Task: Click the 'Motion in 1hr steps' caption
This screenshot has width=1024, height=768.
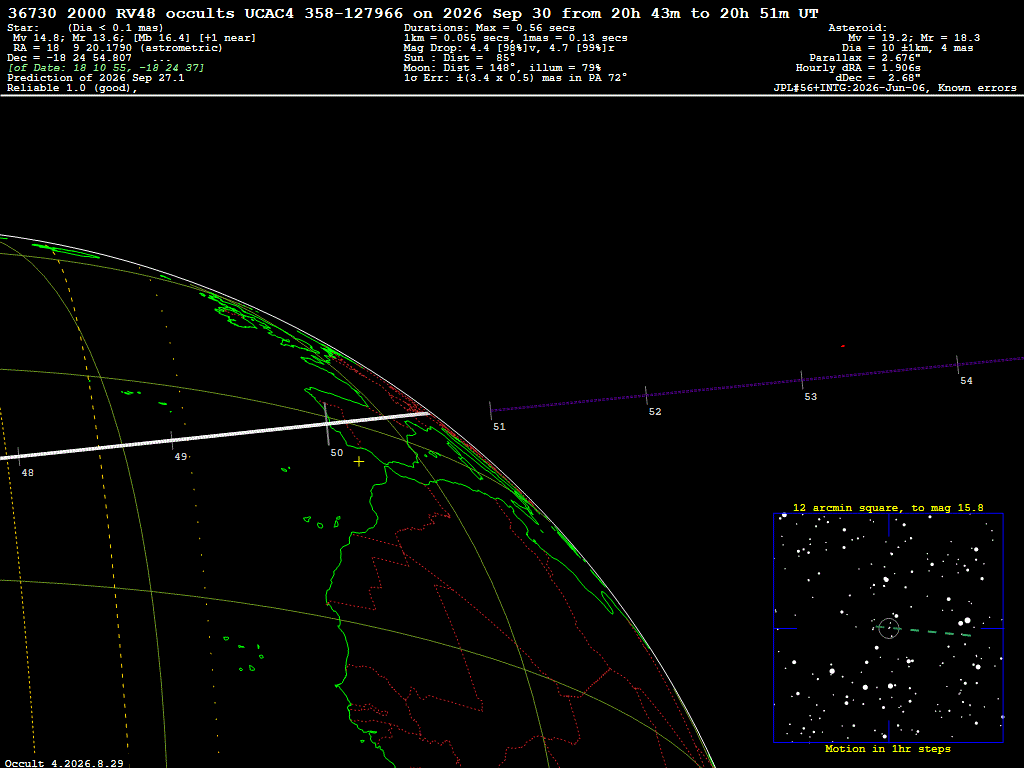Action: pyautogui.click(x=888, y=748)
